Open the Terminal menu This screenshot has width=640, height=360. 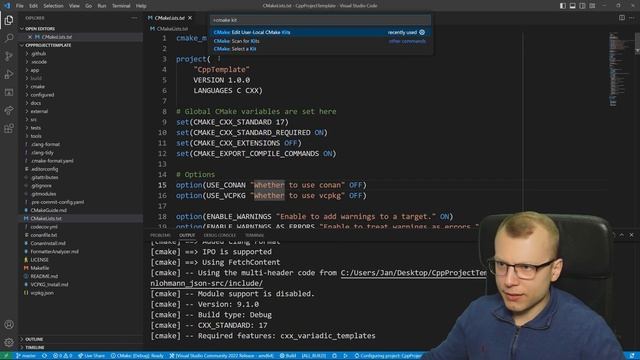(x=121, y=6)
